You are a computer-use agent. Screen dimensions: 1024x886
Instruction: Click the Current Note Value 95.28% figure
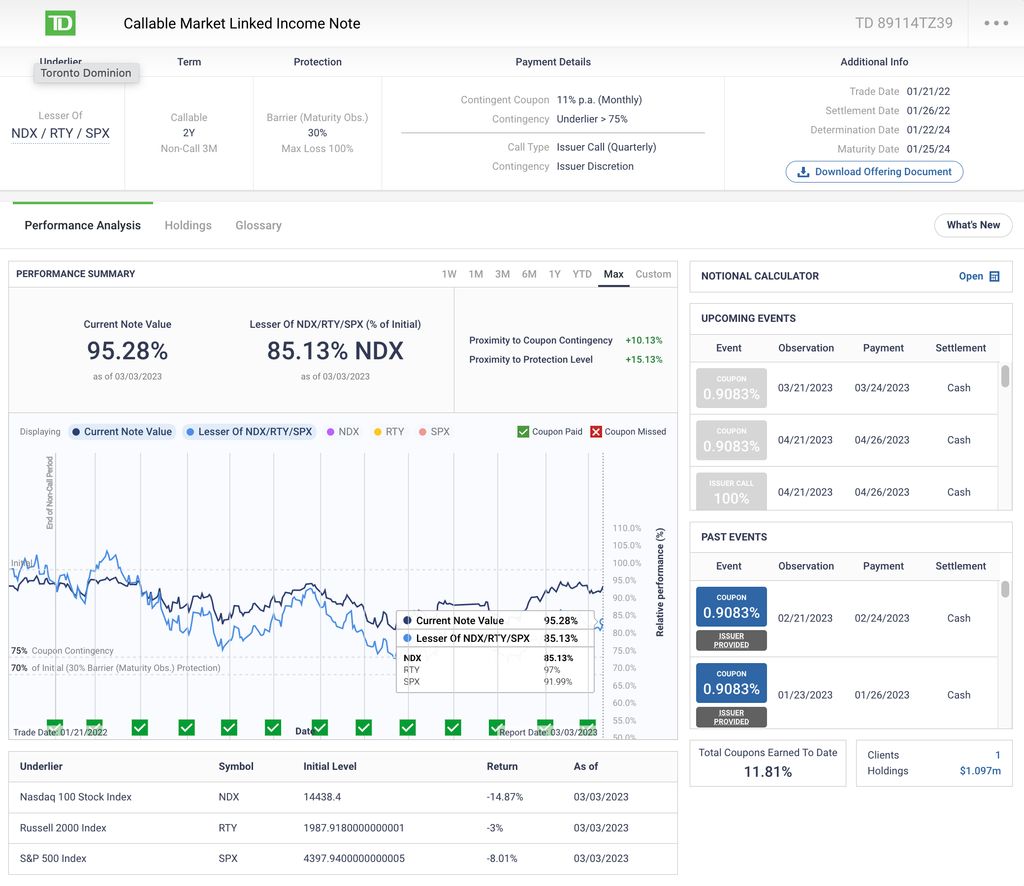click(127, 351)
